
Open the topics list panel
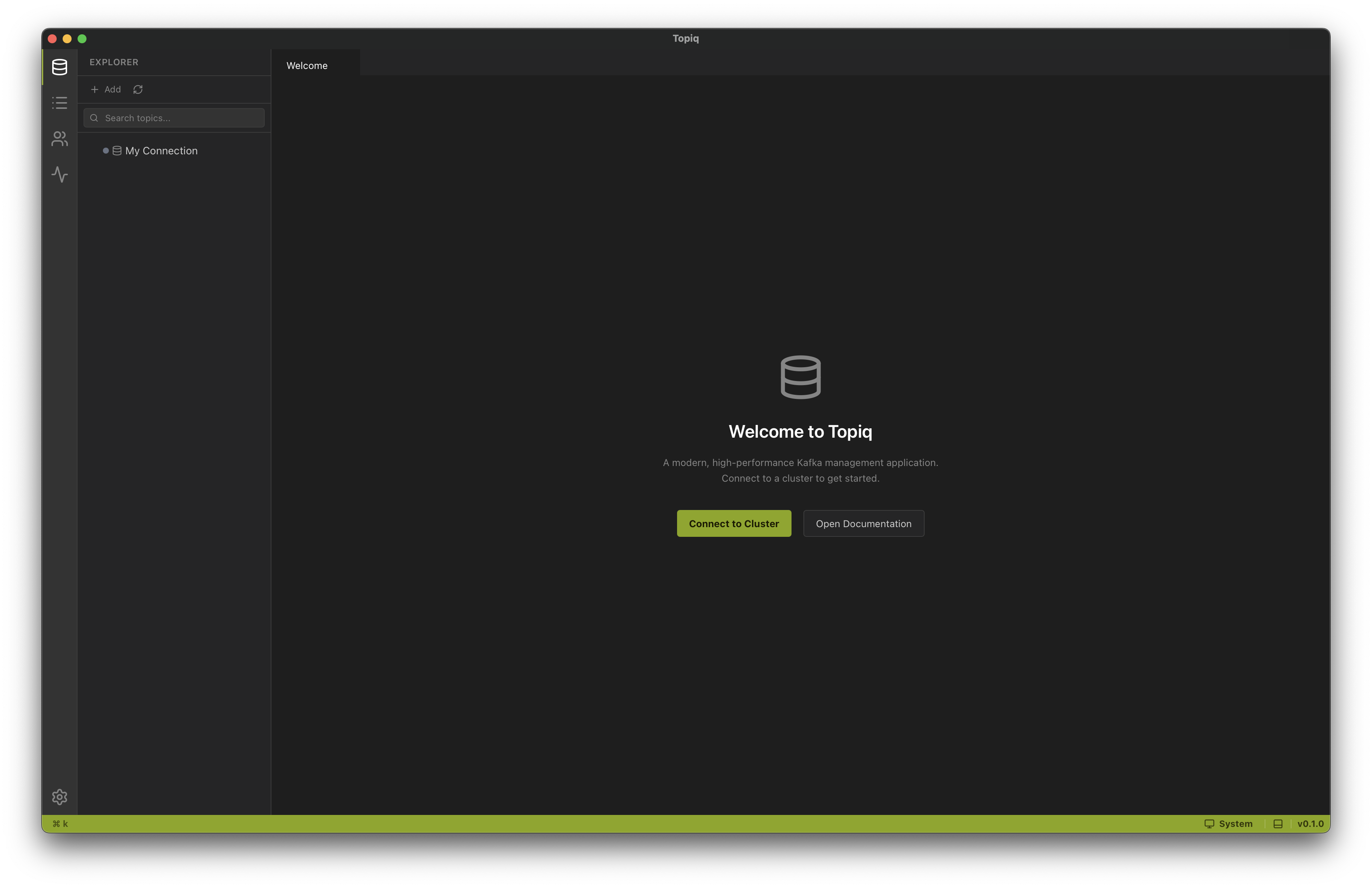click(x=59, y=103)
